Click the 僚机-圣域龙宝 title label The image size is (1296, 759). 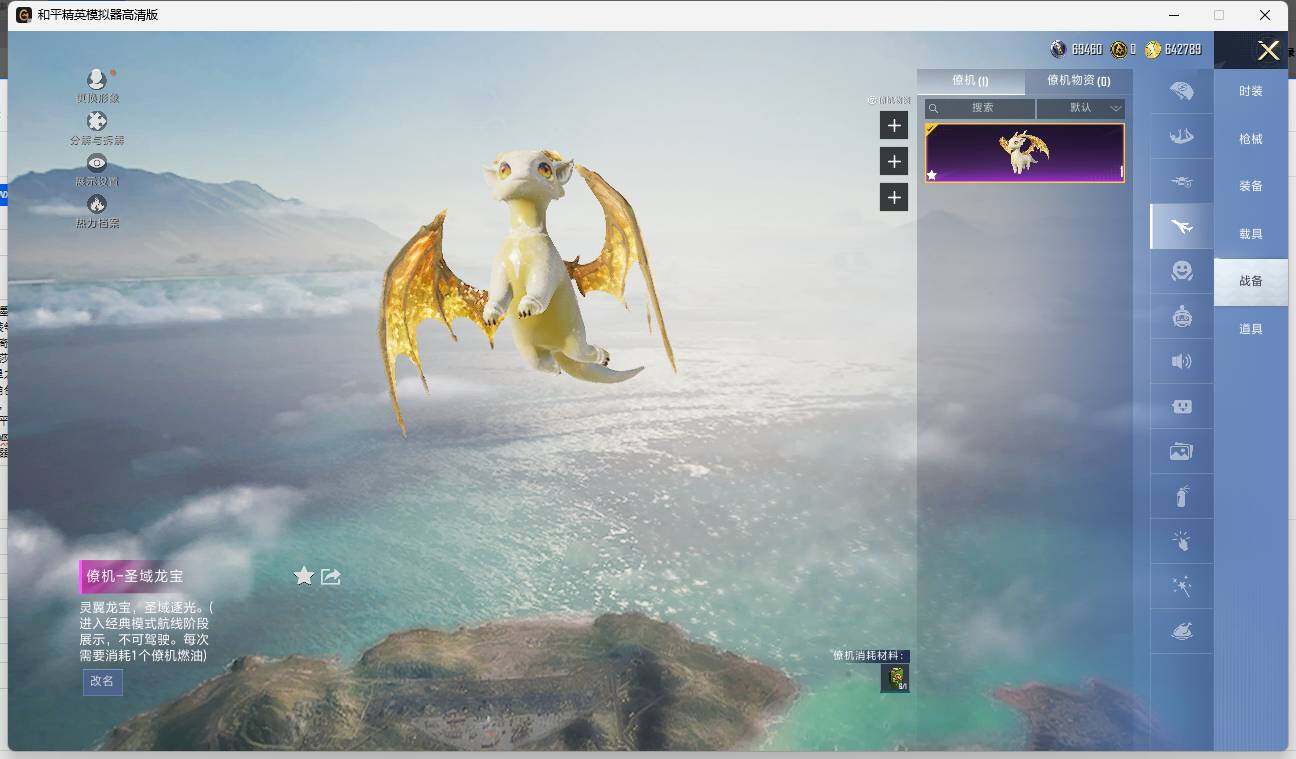135,576
